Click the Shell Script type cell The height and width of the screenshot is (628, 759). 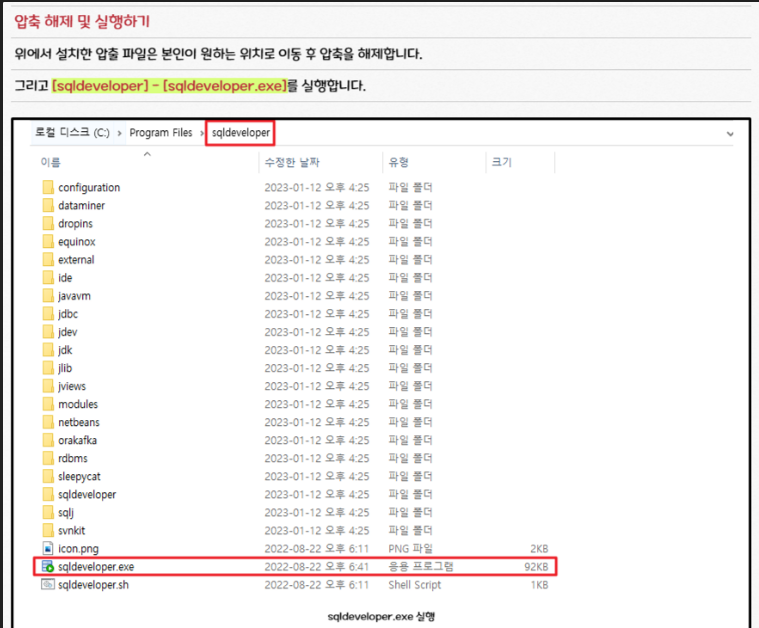point(414,585)
